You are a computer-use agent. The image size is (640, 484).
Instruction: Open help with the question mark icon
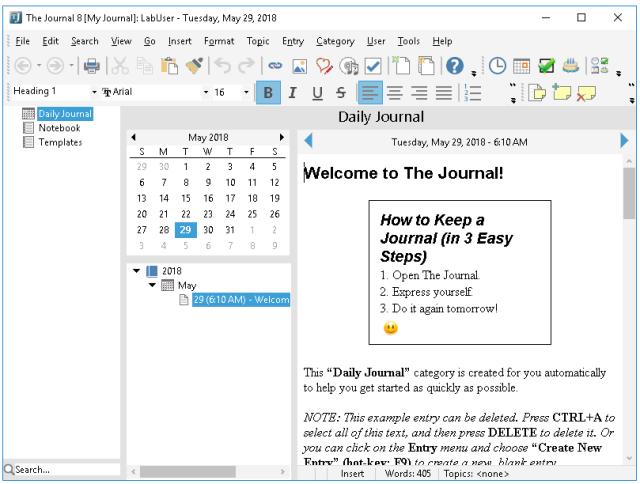point(455,66)
